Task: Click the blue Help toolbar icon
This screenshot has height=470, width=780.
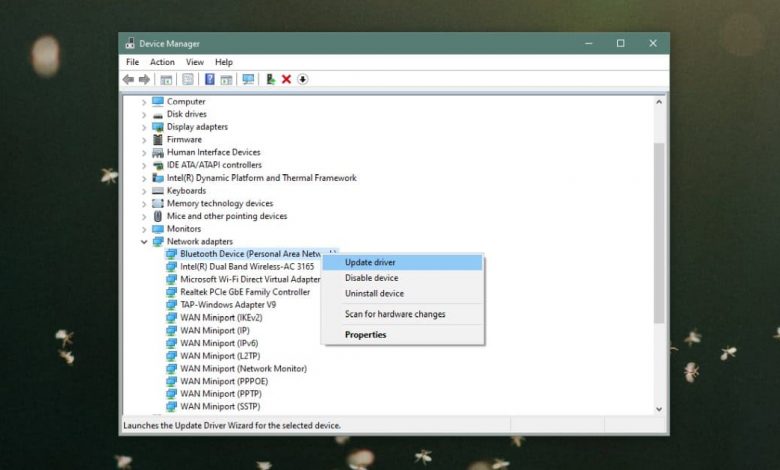Action: point(210,80)
